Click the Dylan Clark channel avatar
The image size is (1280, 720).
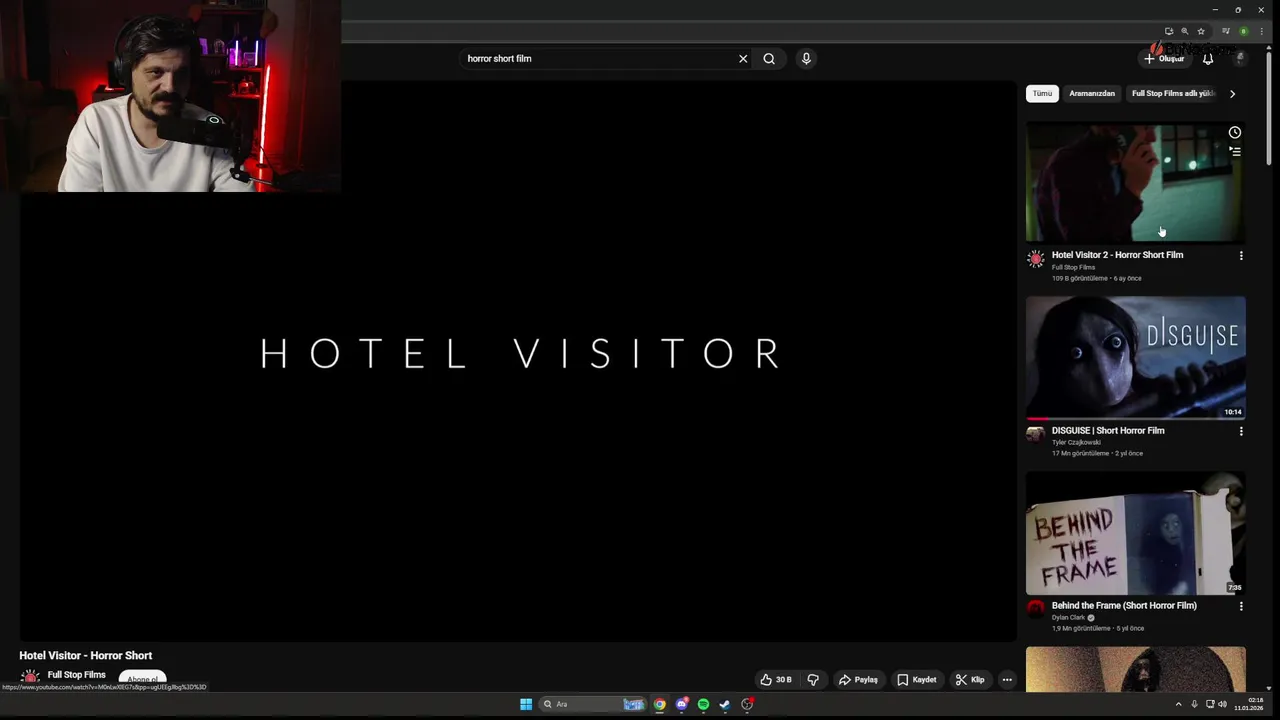coord(1036,609)
